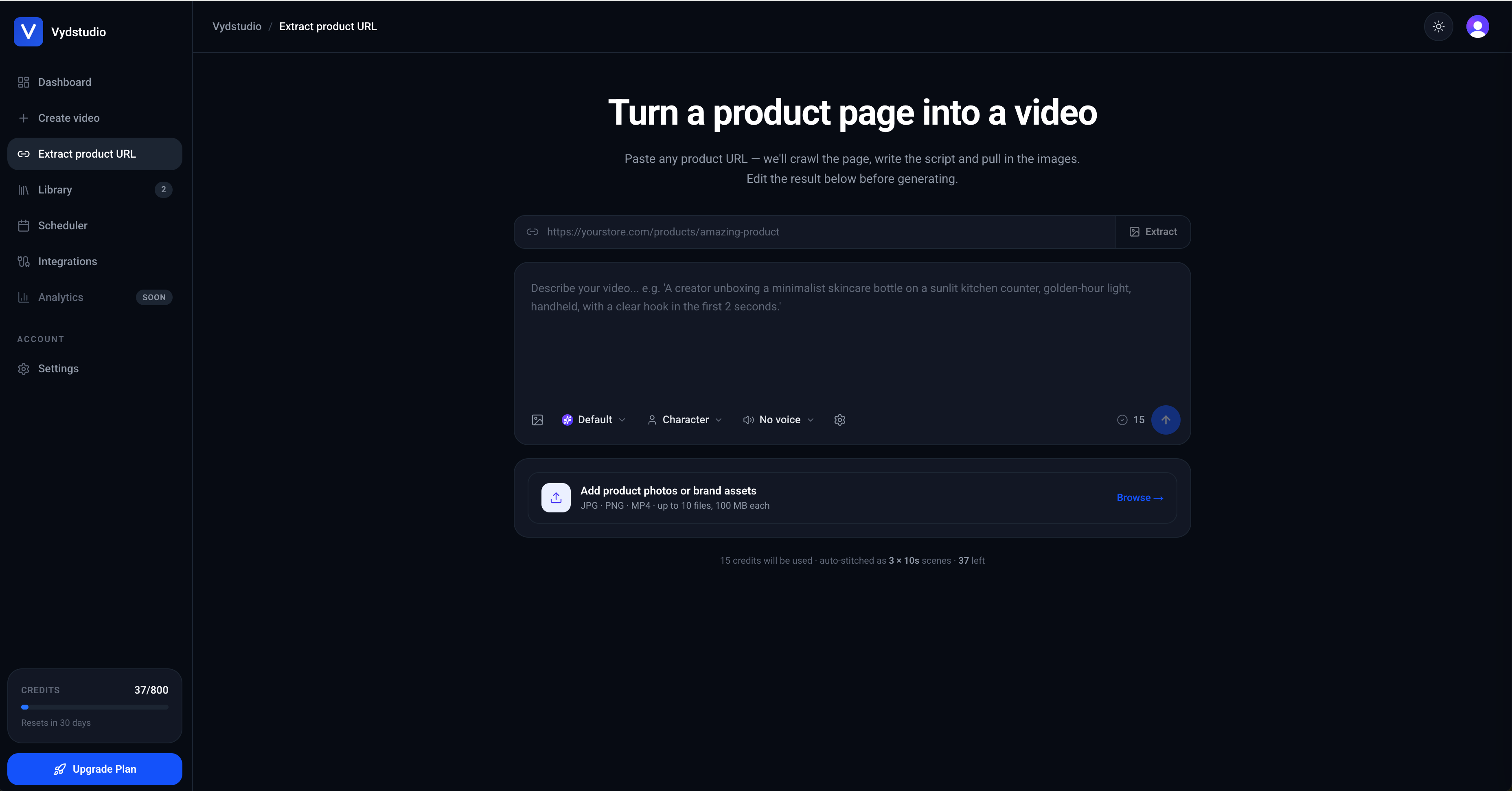Open the Dashboard page
1512x791 pixels.
pyautogui.click(x=94, y=82)
